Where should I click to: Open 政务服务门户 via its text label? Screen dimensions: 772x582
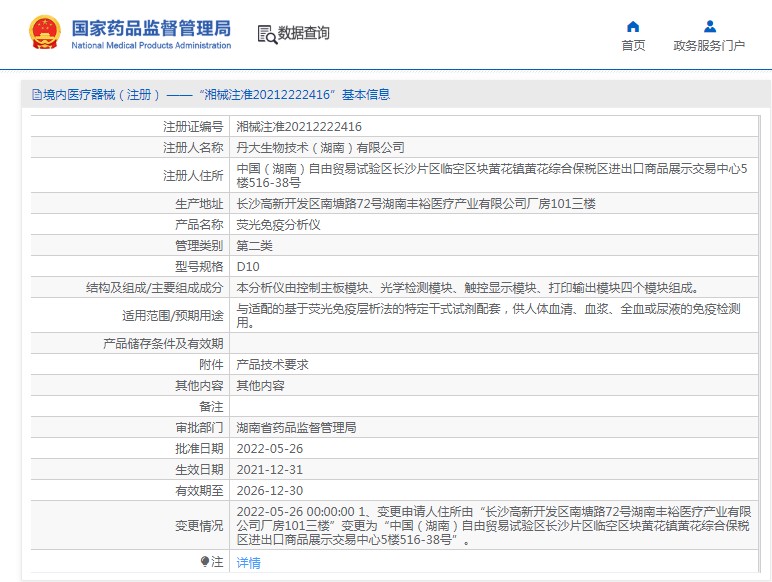[709, 46]
